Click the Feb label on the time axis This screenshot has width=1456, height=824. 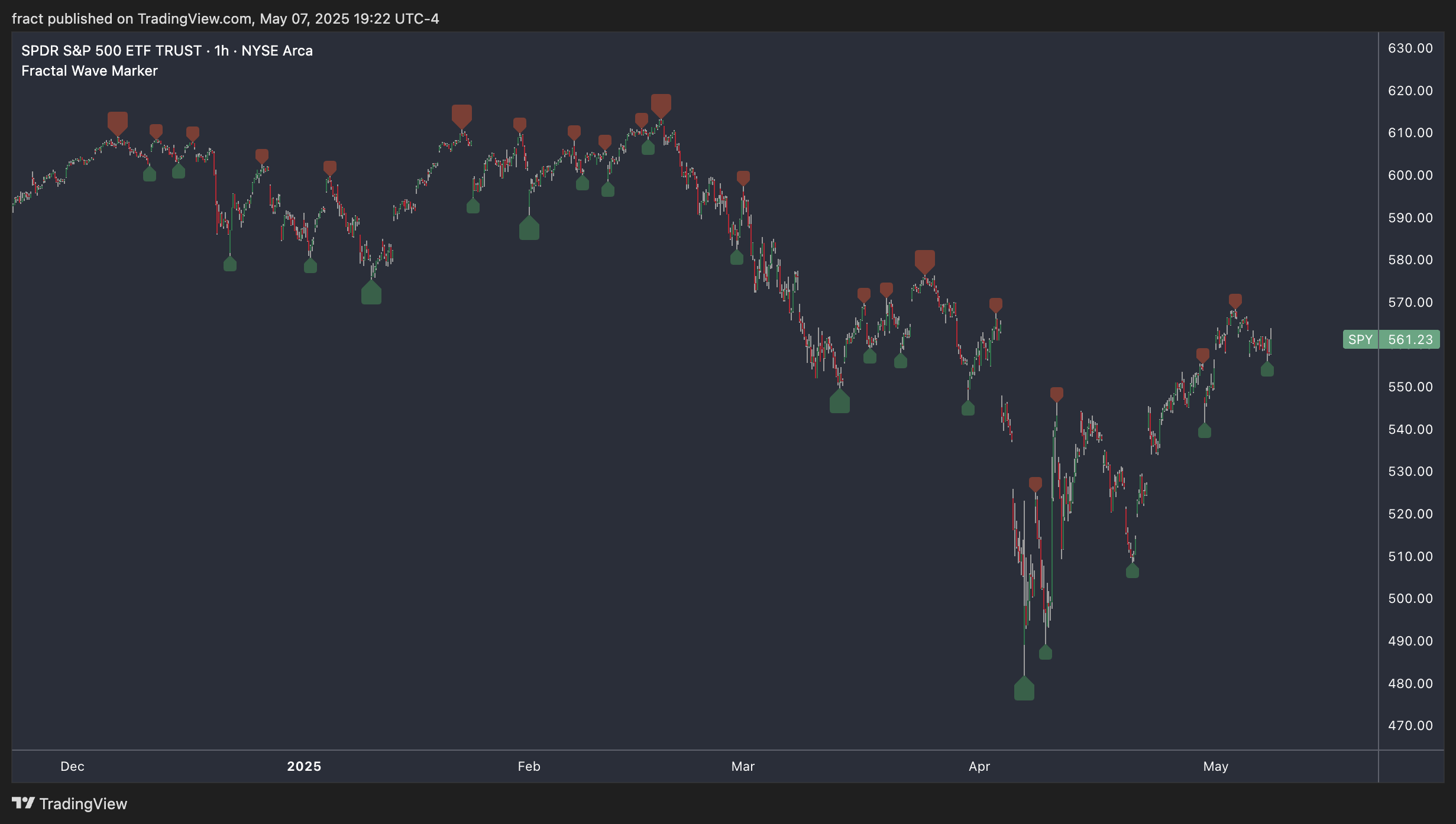[529, 767]
